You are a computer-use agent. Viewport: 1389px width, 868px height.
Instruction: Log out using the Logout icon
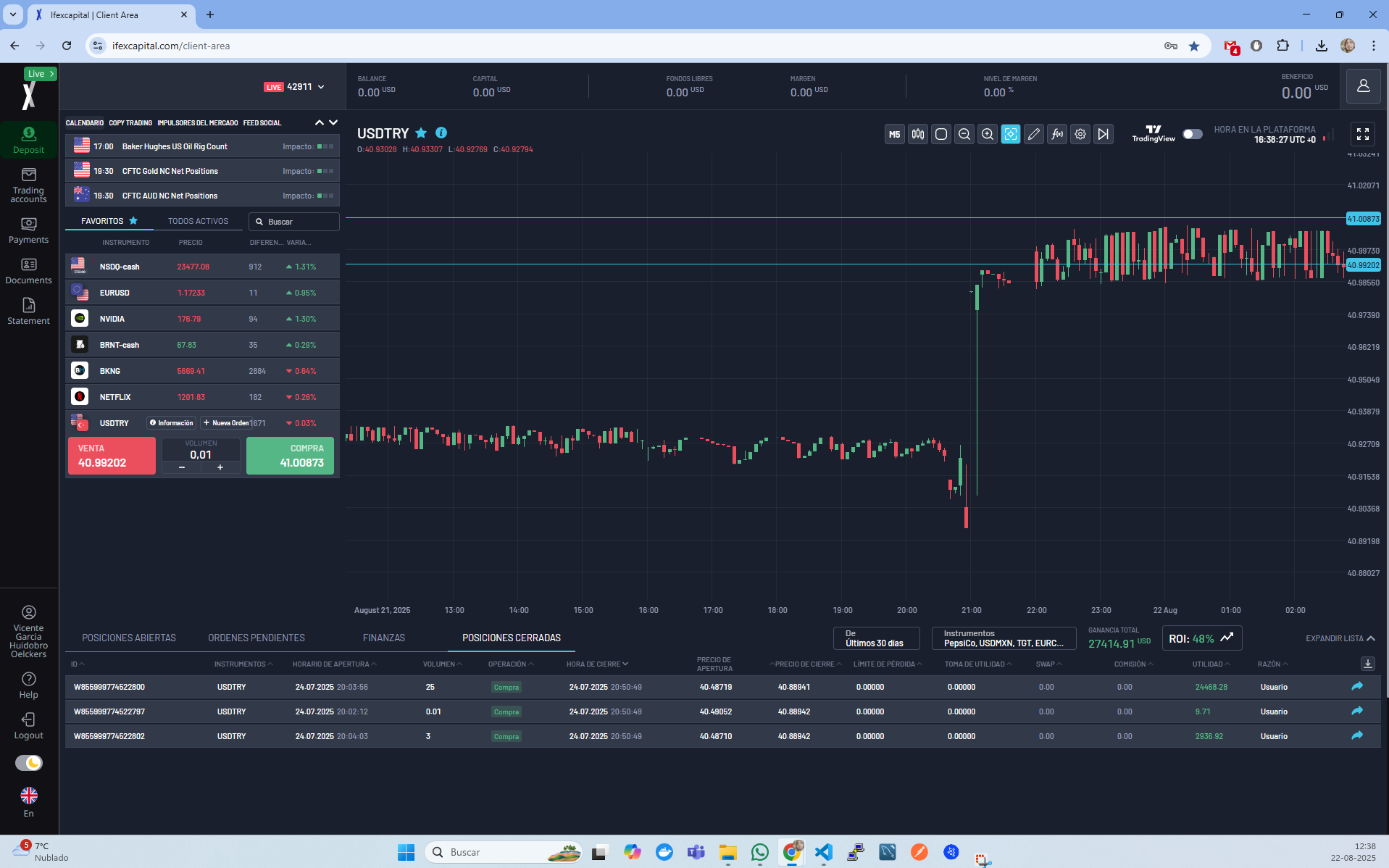coord(28,726)
